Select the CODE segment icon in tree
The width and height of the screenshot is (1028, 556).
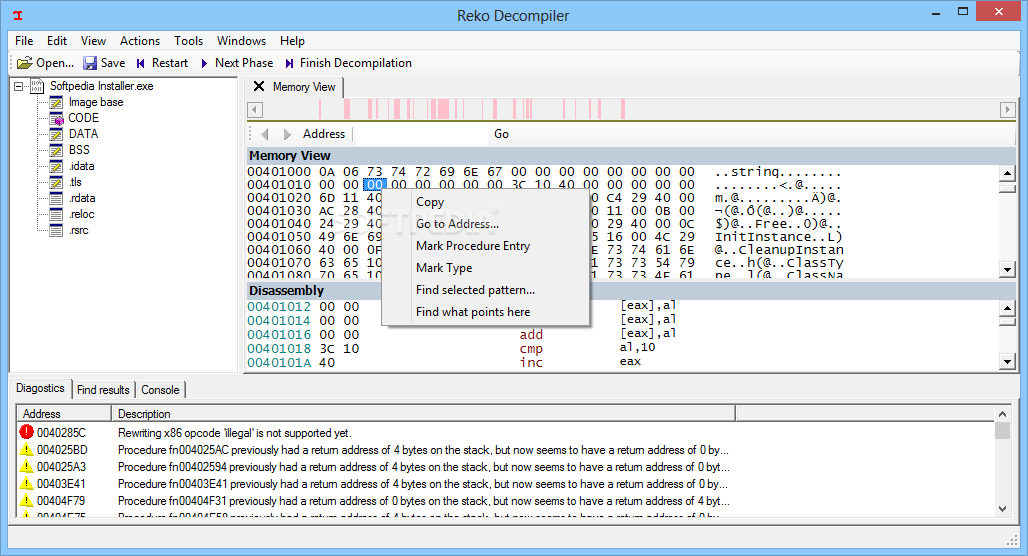(x=56, y=118)
